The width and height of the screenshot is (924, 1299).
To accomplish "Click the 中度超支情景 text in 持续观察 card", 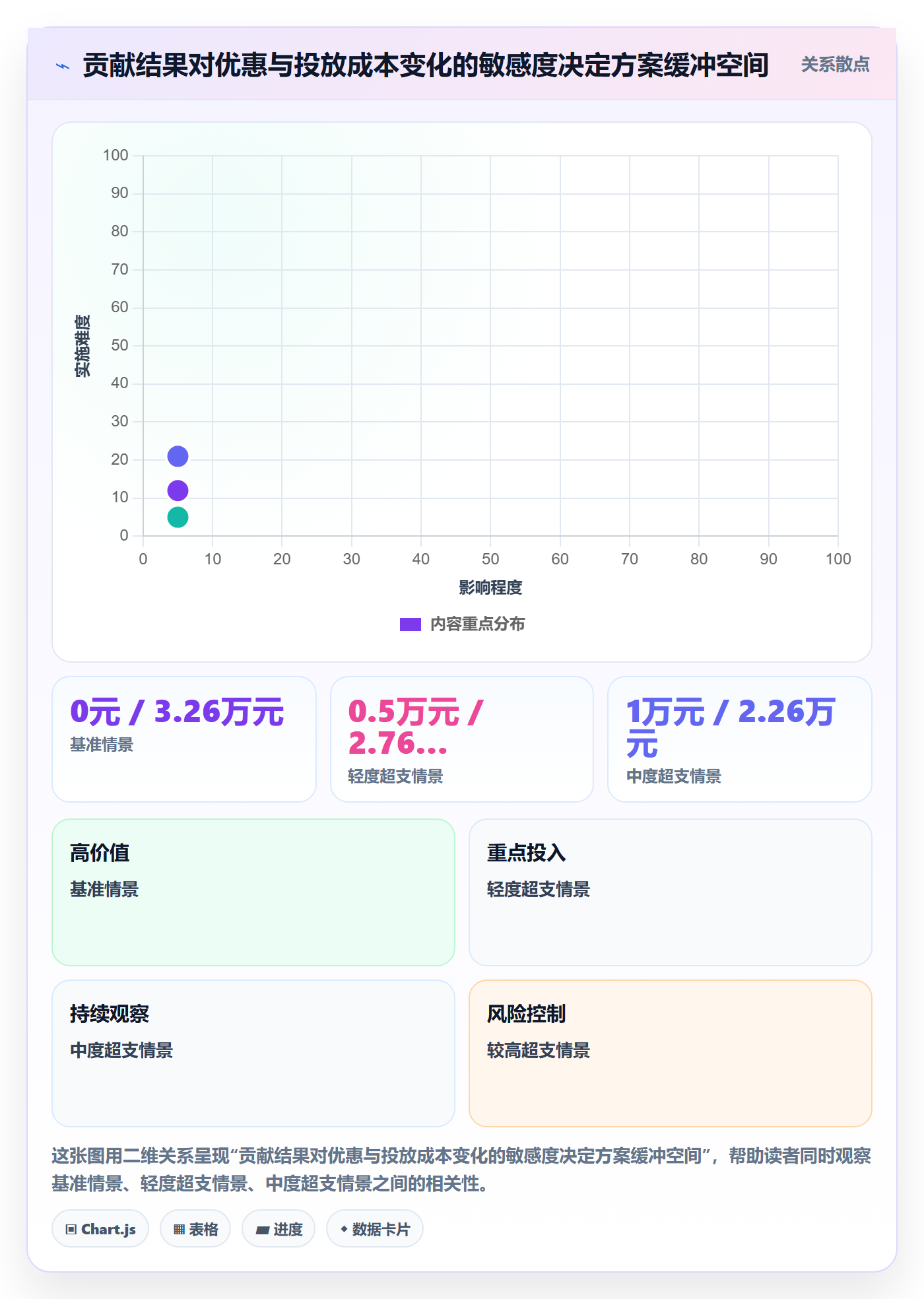I will pos(121,1050).
